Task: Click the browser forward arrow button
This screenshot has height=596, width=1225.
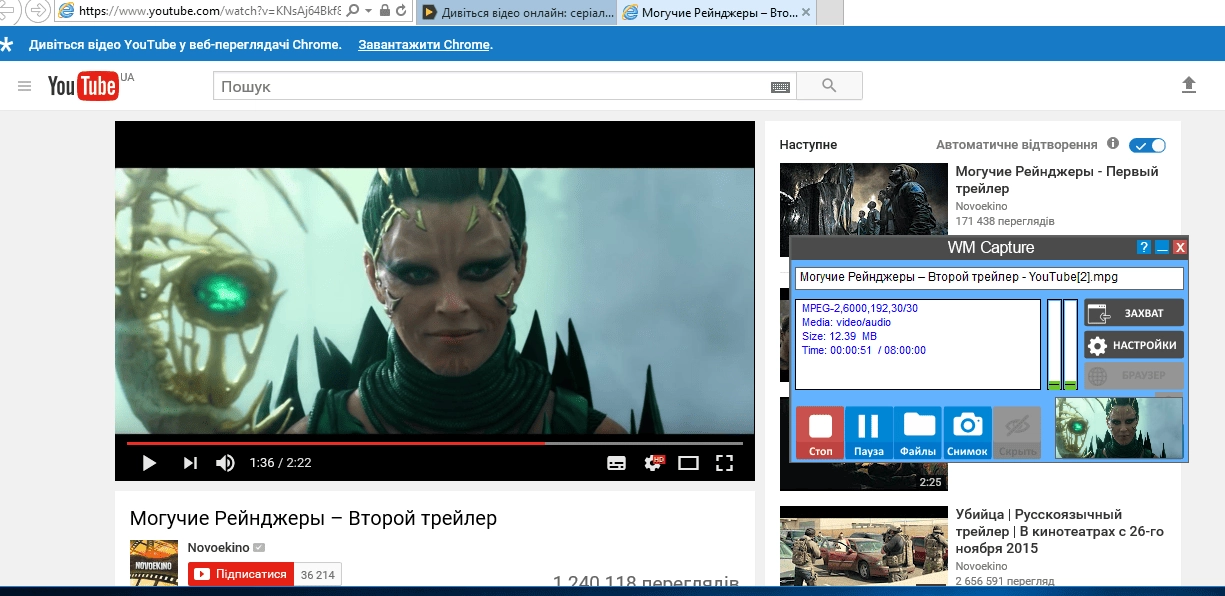Action: 38,11
